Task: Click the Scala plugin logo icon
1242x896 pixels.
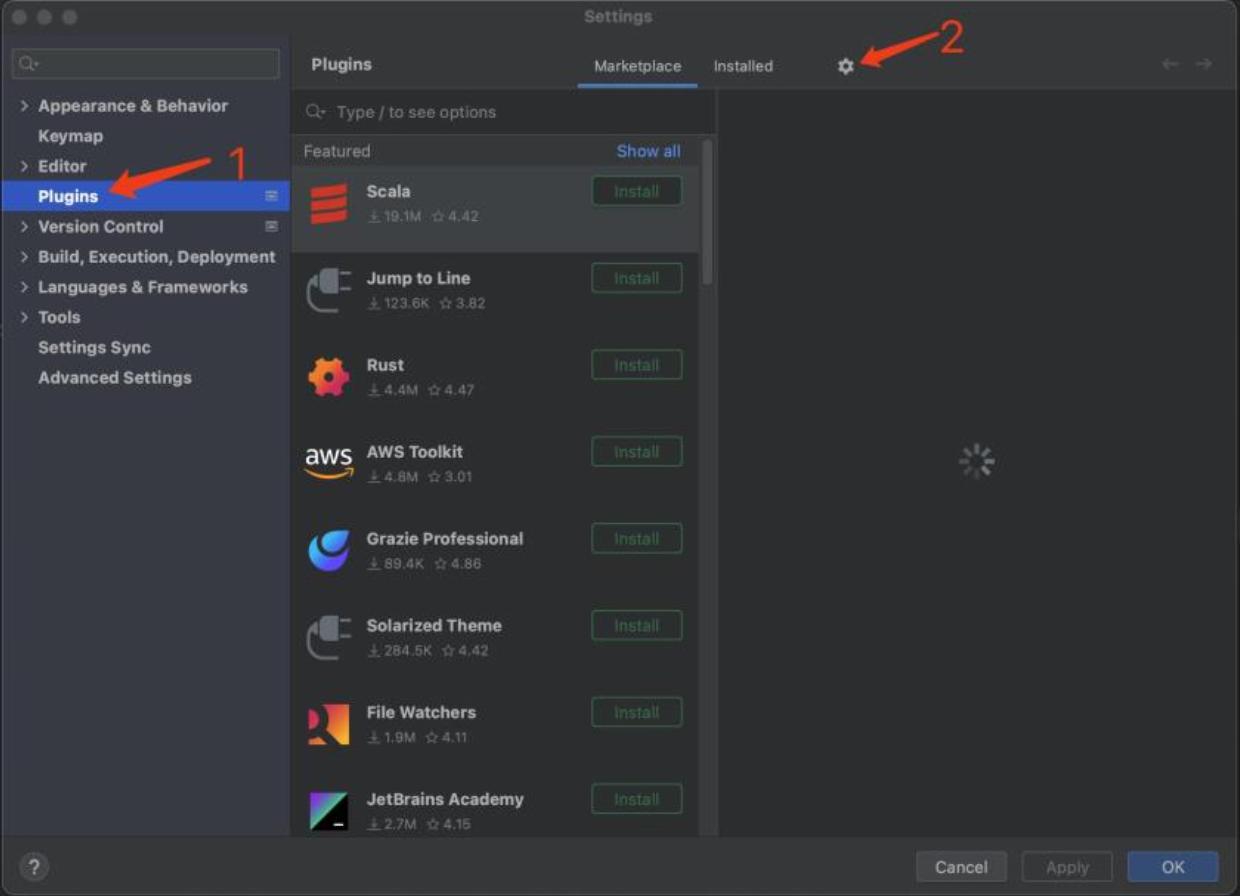Action: click(x=328, y=204)
